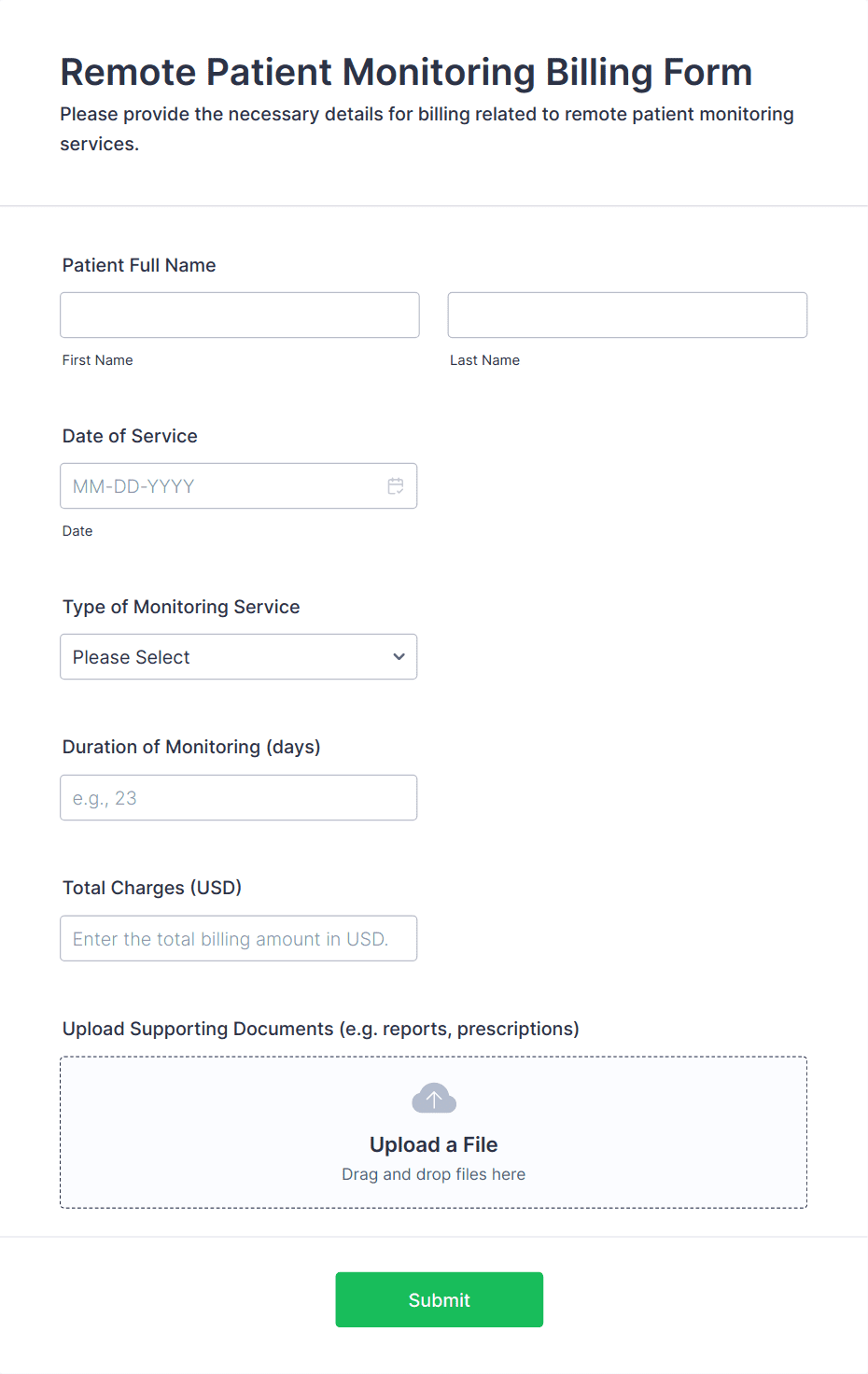The image size is (868, 1374).
Task: Click the Type of Monitoring Service label
Action: (181, 607)
